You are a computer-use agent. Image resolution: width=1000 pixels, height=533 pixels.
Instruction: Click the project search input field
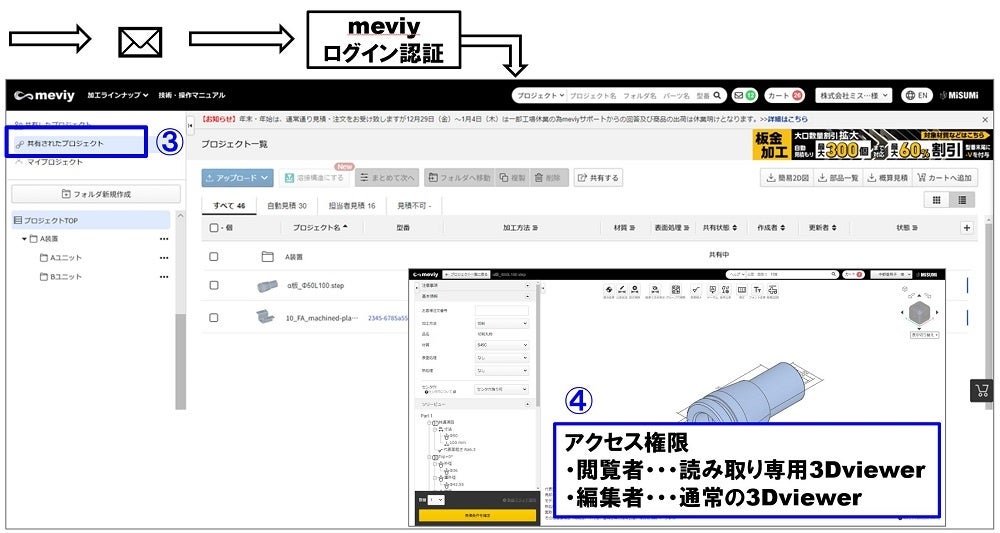click(x=639, y=96)
